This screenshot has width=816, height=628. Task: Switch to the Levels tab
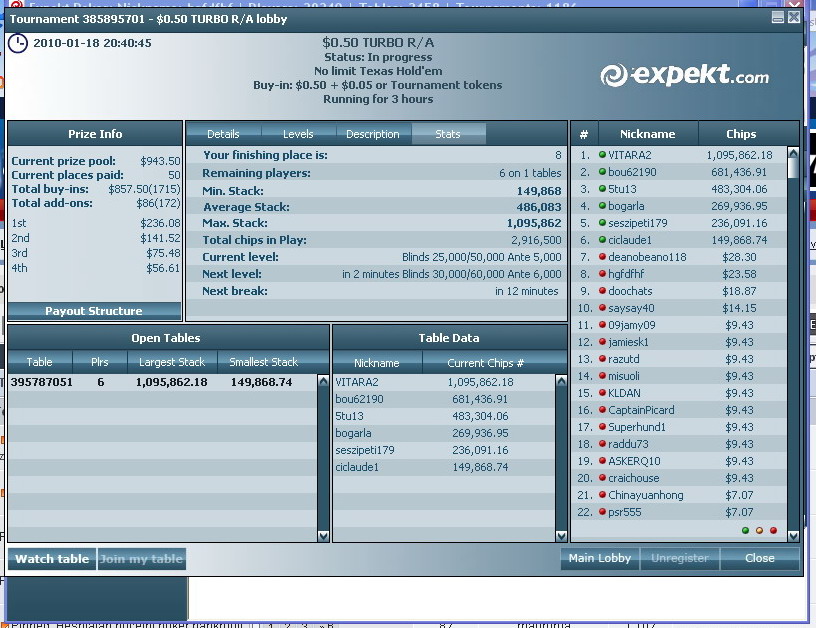(x=298, y=134)
